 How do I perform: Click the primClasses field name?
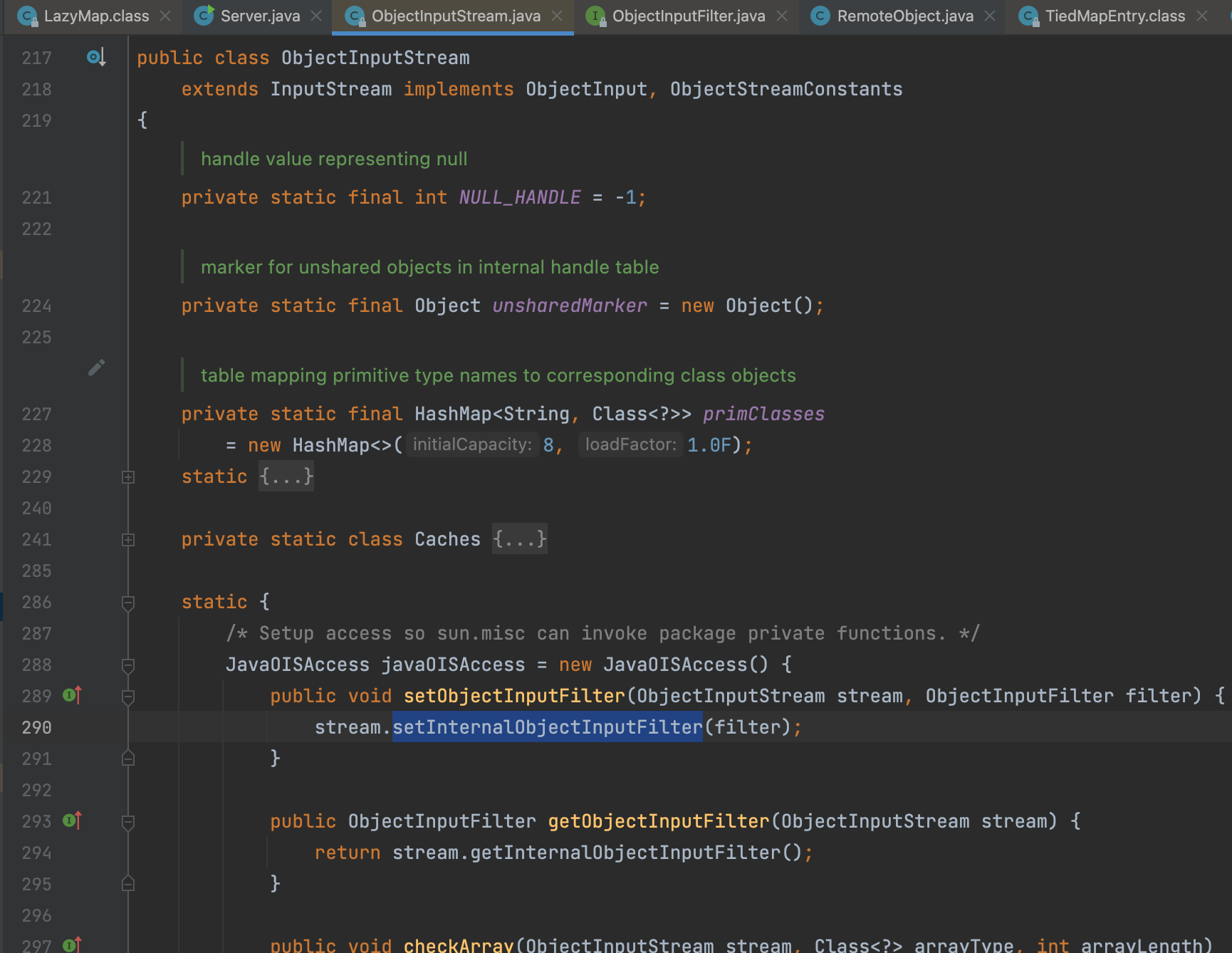pos(763,413)
